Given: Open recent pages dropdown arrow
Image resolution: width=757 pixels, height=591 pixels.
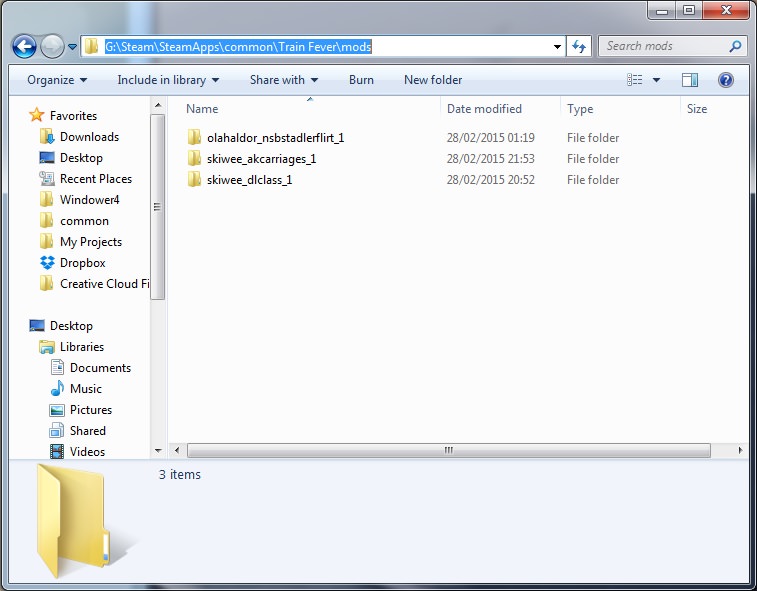Looking at the screenshot, I should [x=72, y=47].
